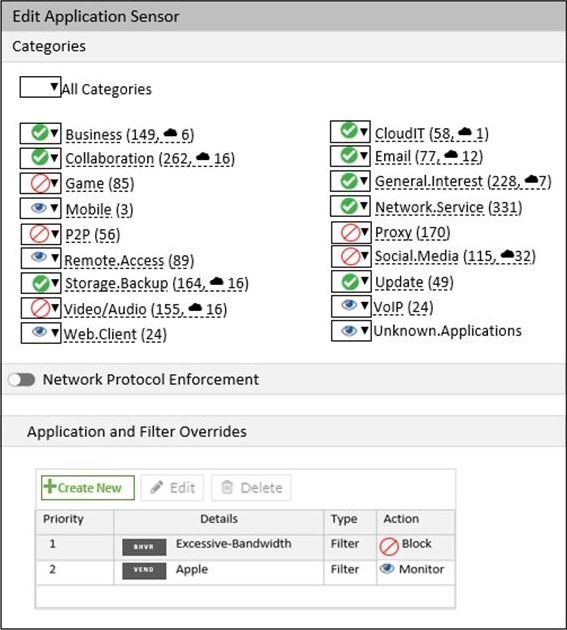Select the Apple filter override row
Image resolution: width=567 pixels, height=630 pixels.
[x=245, y=572]
